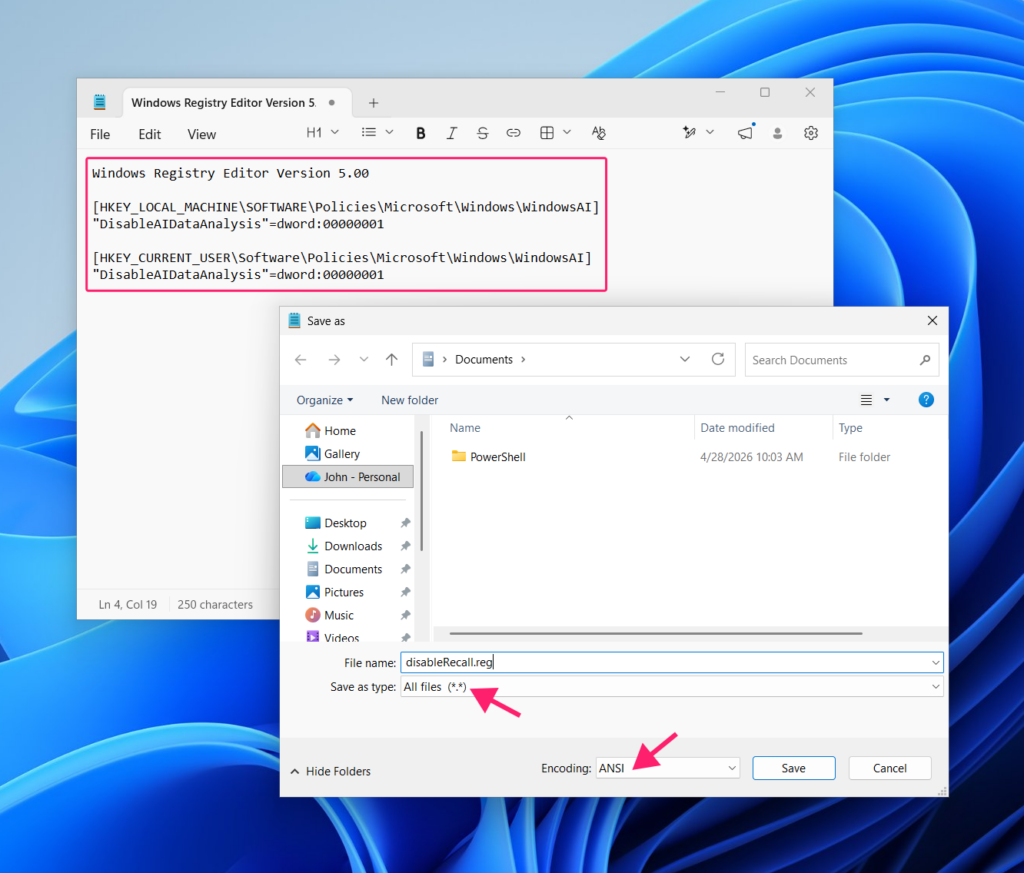Viewport: 1024px width, 873px height.
Task: Select Downloads in navigation pane
Action: (x=344, y=546)
